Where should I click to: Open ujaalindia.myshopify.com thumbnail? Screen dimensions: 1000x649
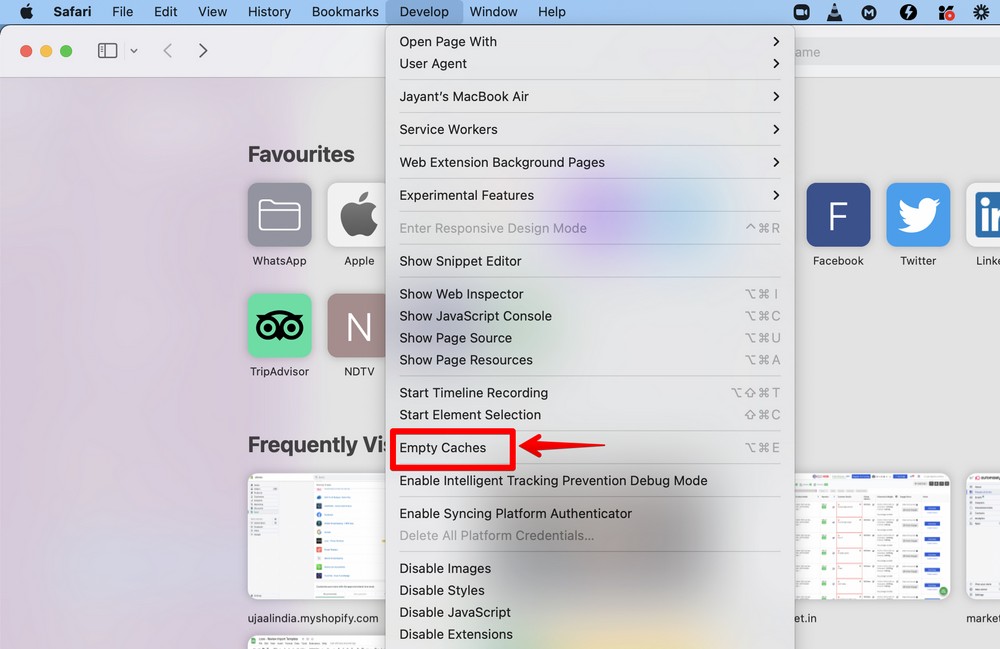pyautogui.click(x=316, y=536)
